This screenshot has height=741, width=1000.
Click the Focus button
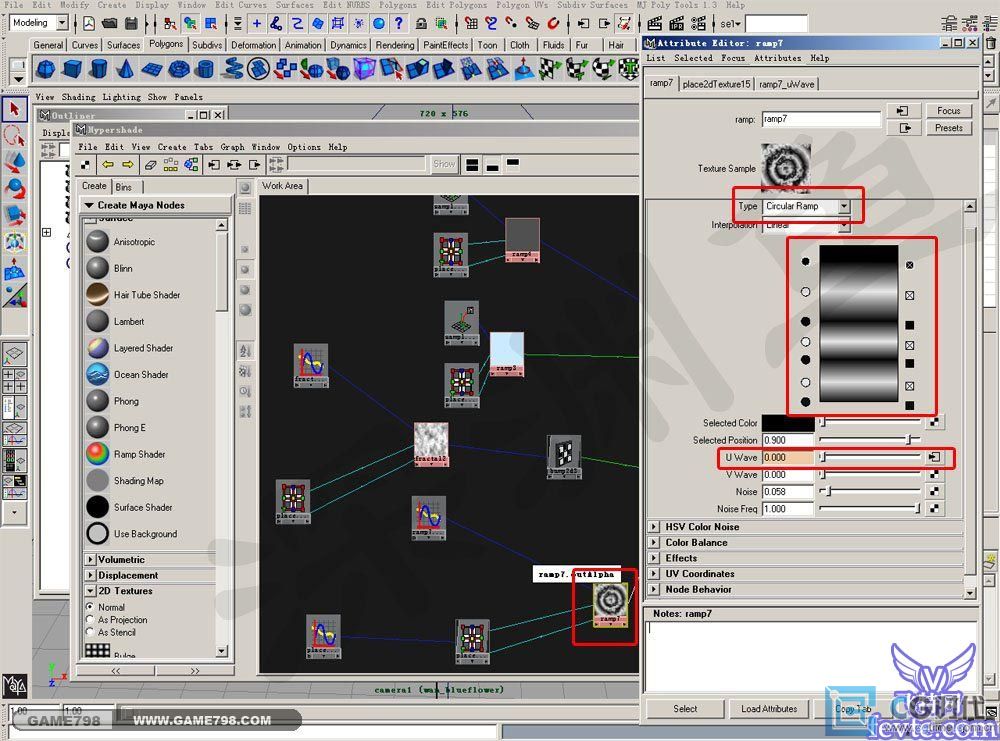click(948, 111)
